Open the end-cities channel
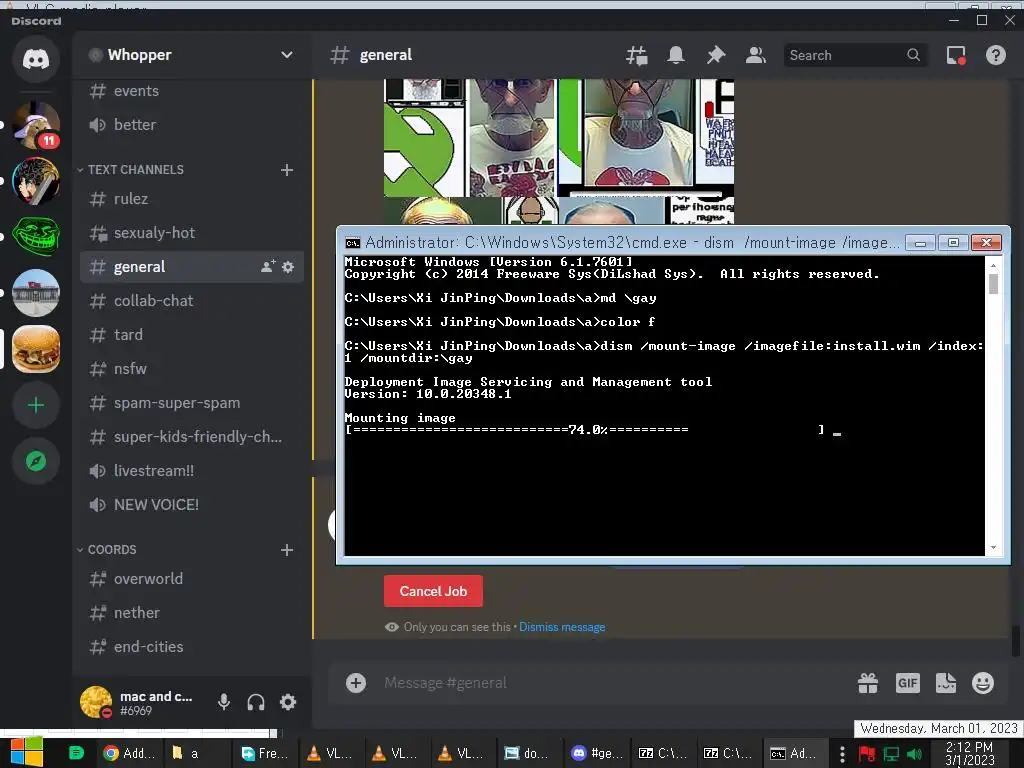The height and width of the screenshot is (768, 1024). (191, 647)
